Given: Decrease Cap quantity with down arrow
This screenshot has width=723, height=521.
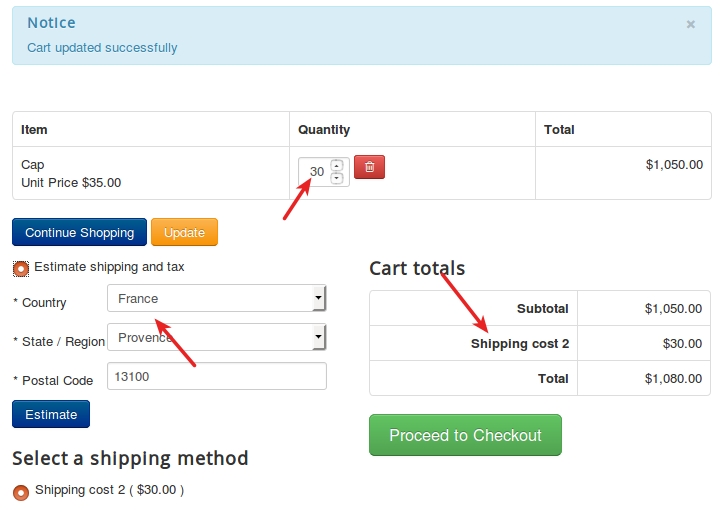Looking at the screenshot, I should click(337, 178).
